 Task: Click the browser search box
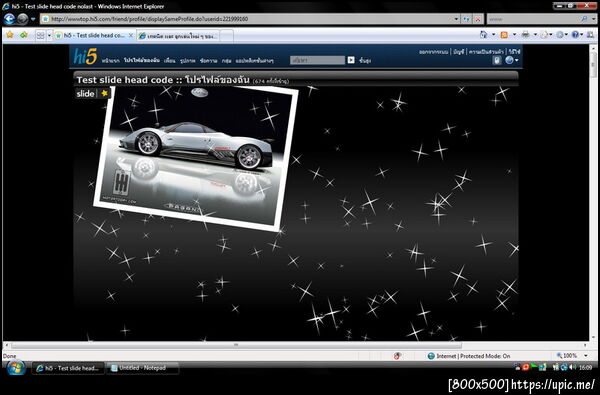tap(533, 19)
